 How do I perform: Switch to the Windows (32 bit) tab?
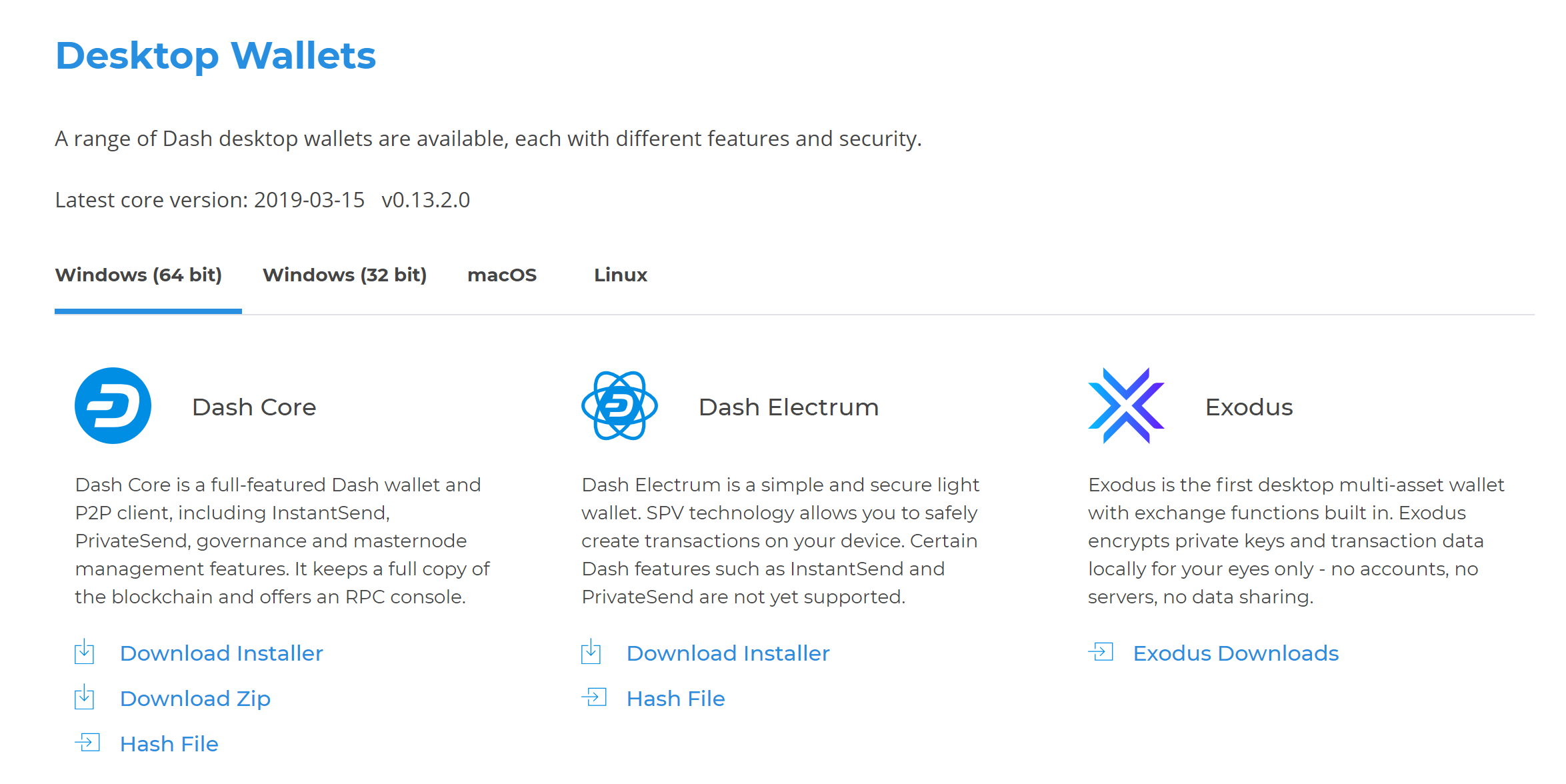345,275
